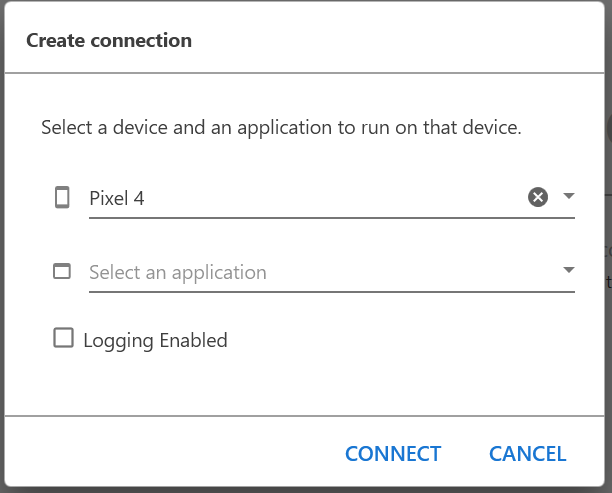The image size is (612, 493).
Task: Expand the device dropdown arrow
Action: 568,196
